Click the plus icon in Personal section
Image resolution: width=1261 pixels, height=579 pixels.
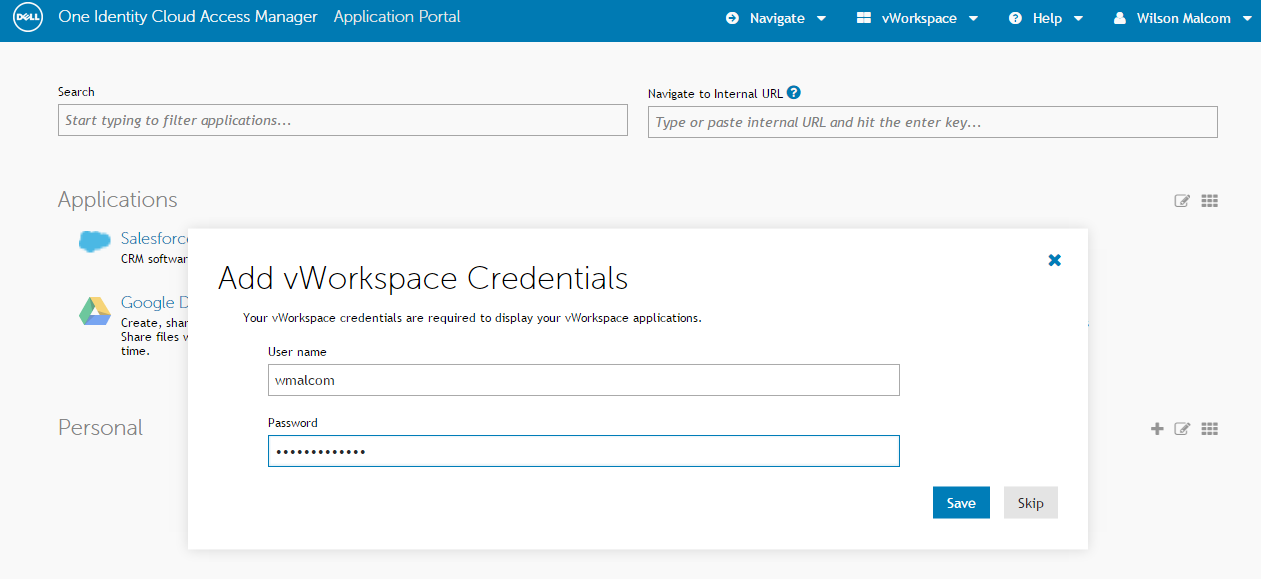[x=1157, y=429]
